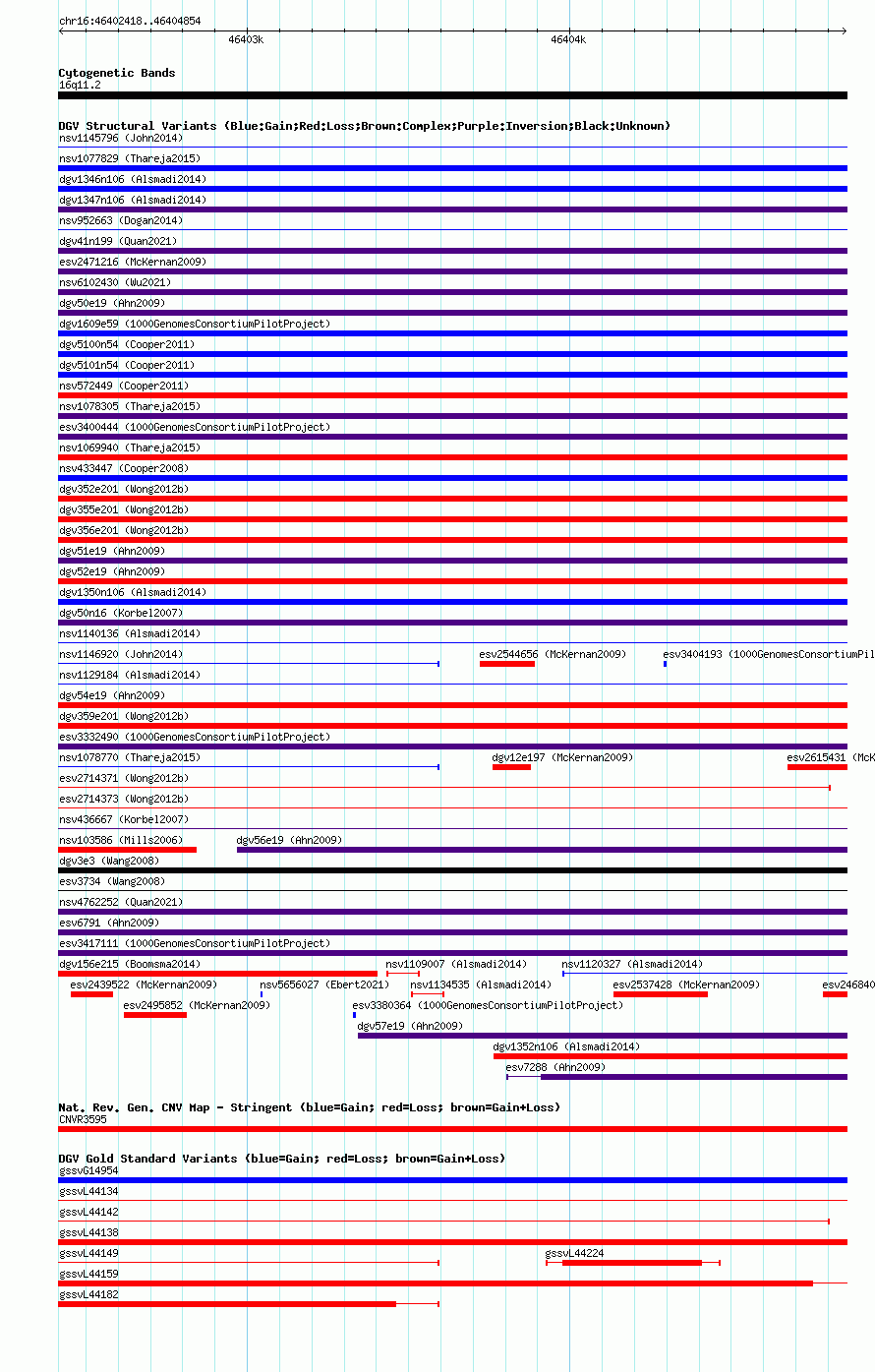Select dgv355e201 (Wong2012b) variant label

tap(124, 509)
